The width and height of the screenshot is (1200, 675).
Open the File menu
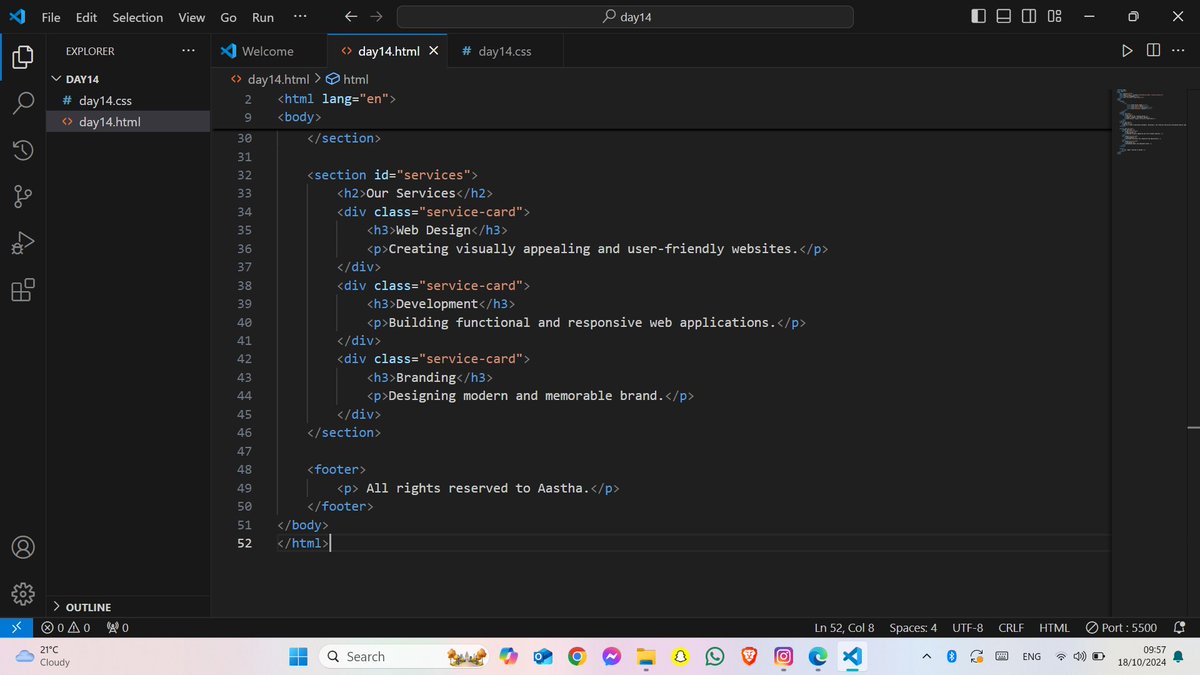51,17
